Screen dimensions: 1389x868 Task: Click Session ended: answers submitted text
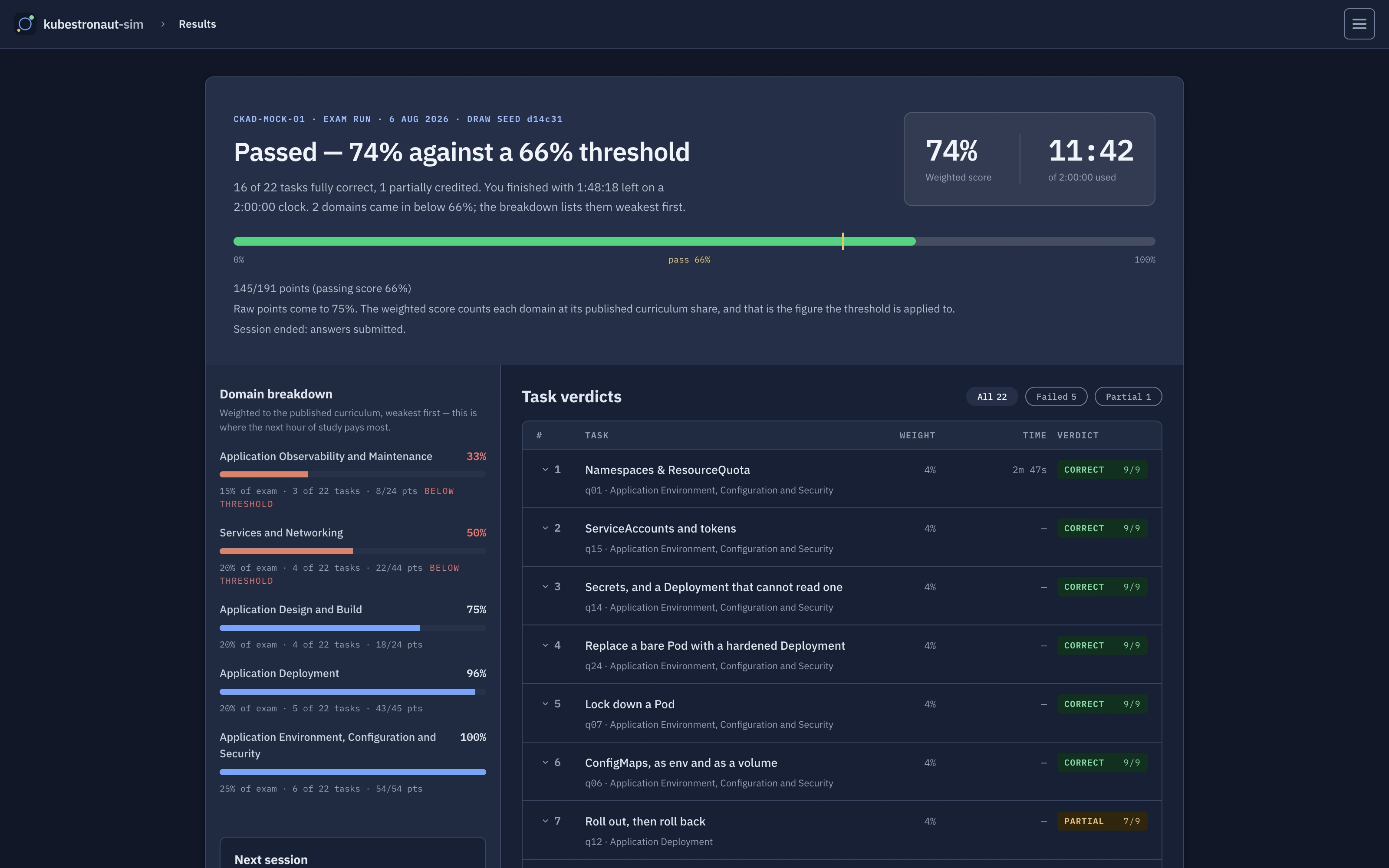coord(319,329)
